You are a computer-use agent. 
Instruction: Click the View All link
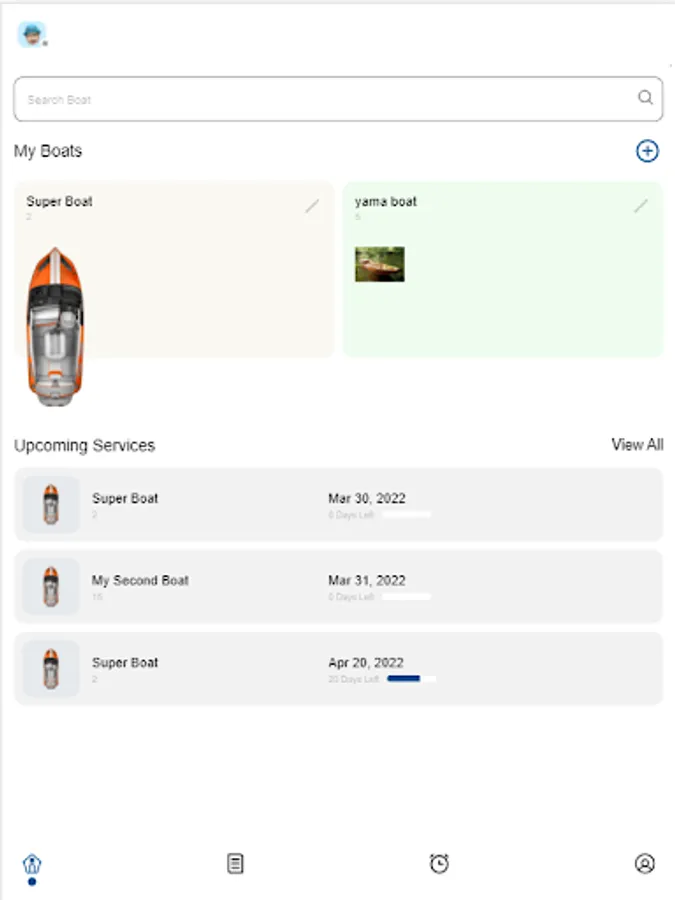(x=637, y=445)
